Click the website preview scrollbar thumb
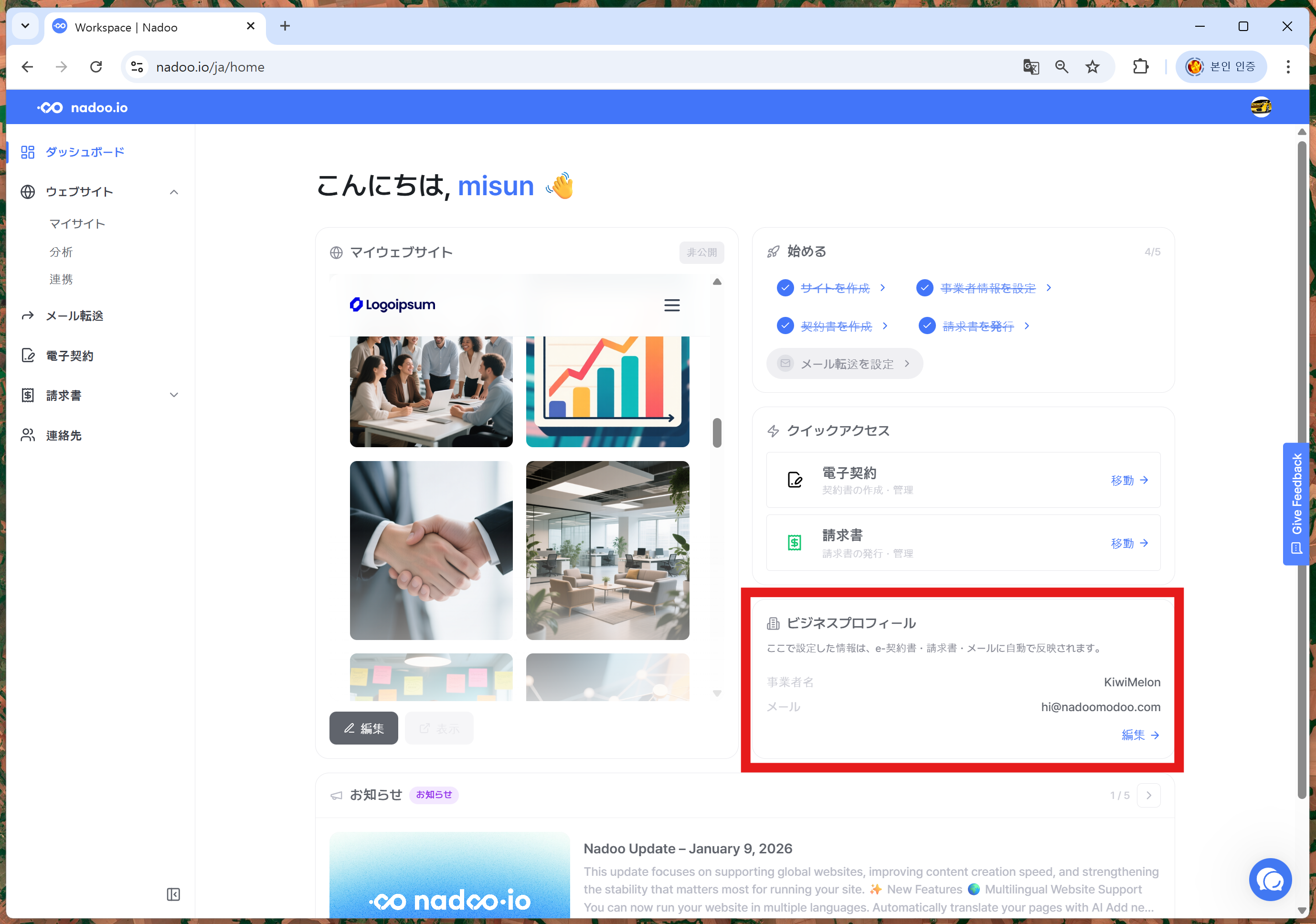The height and width of the screenshot is (924, 1316). [x=717, y=432]
